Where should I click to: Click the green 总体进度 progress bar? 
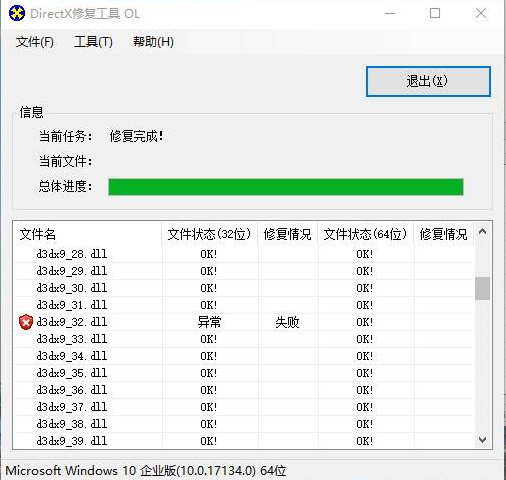coord(286,187)
